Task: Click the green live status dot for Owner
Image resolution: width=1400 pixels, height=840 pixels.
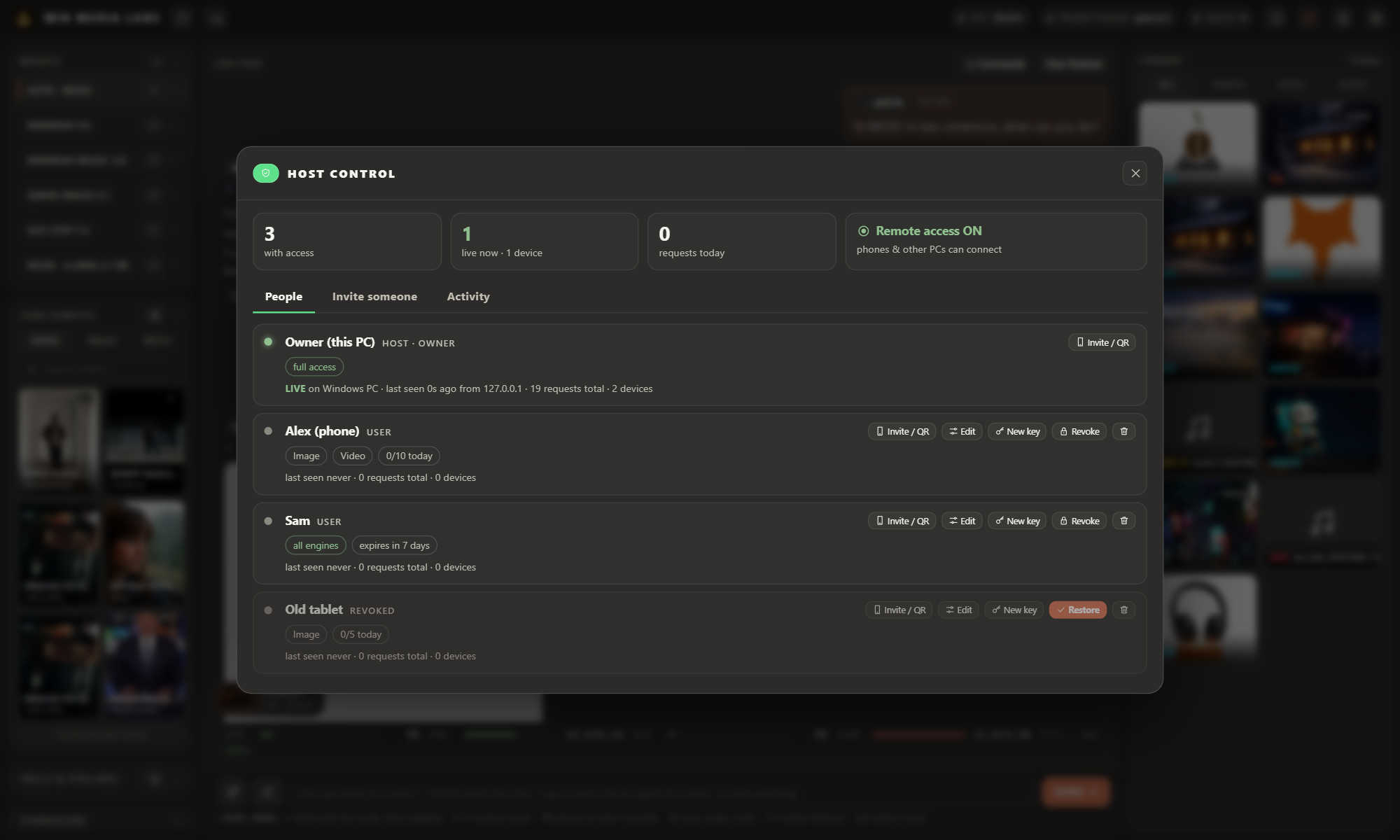Action: tap(268, 342)
